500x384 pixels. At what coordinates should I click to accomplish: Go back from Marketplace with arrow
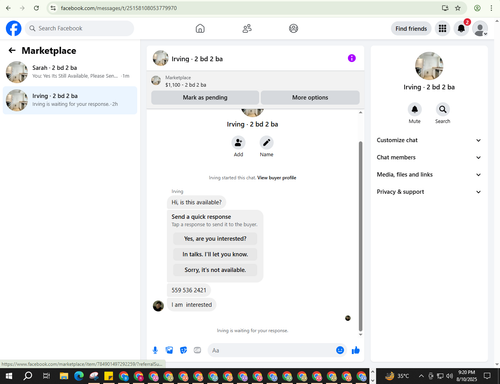(12, 50)
